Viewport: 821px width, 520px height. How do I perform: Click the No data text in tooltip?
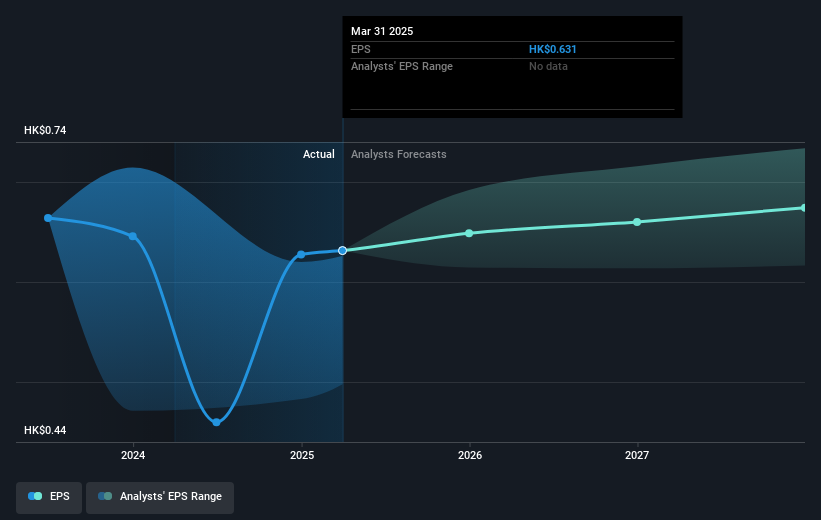pyautogui.click(x=548, y=67)
